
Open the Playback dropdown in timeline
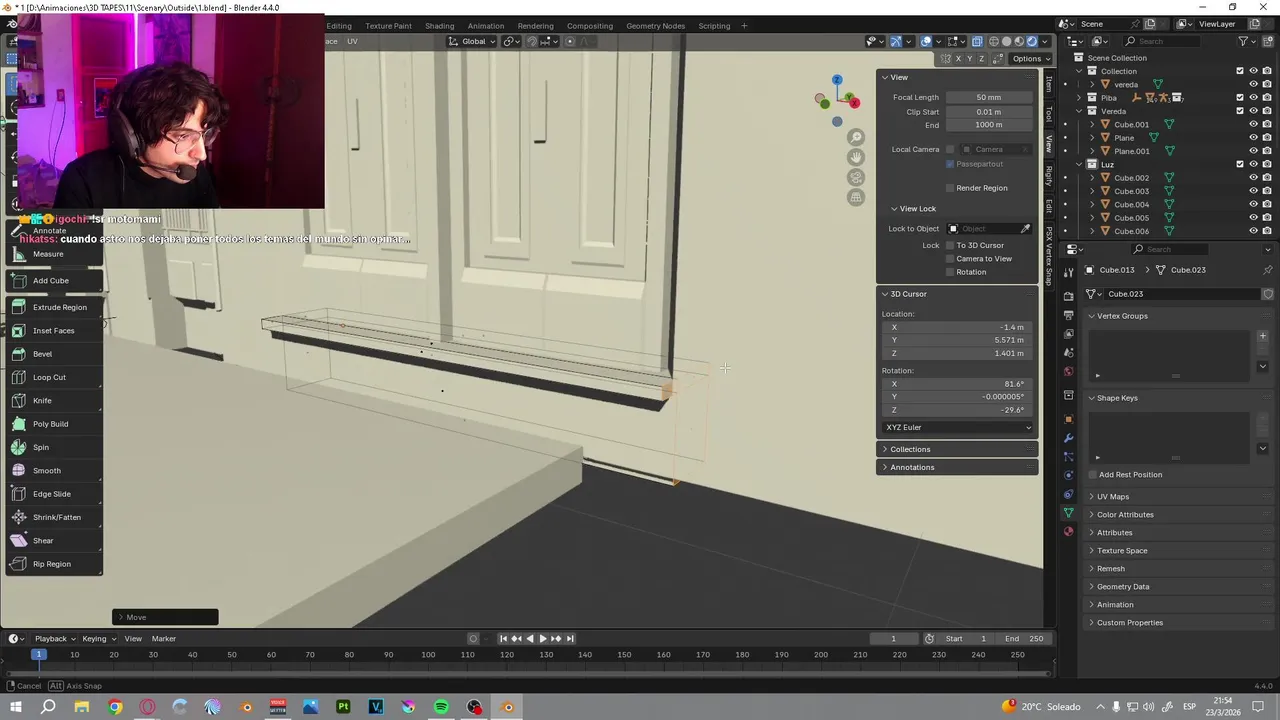click(x=55, y=638)
